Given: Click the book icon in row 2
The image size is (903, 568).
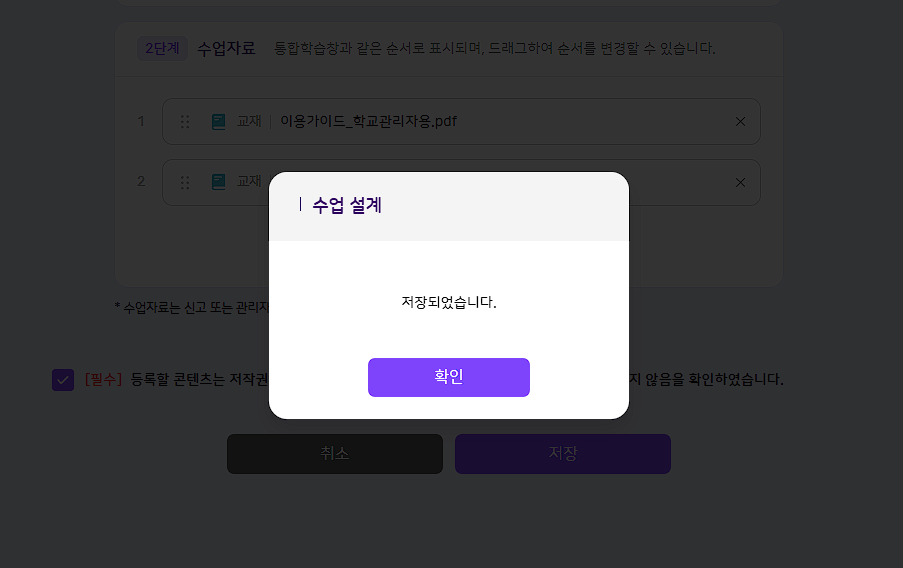Looking at the screenshot, I should coord(218,182).
